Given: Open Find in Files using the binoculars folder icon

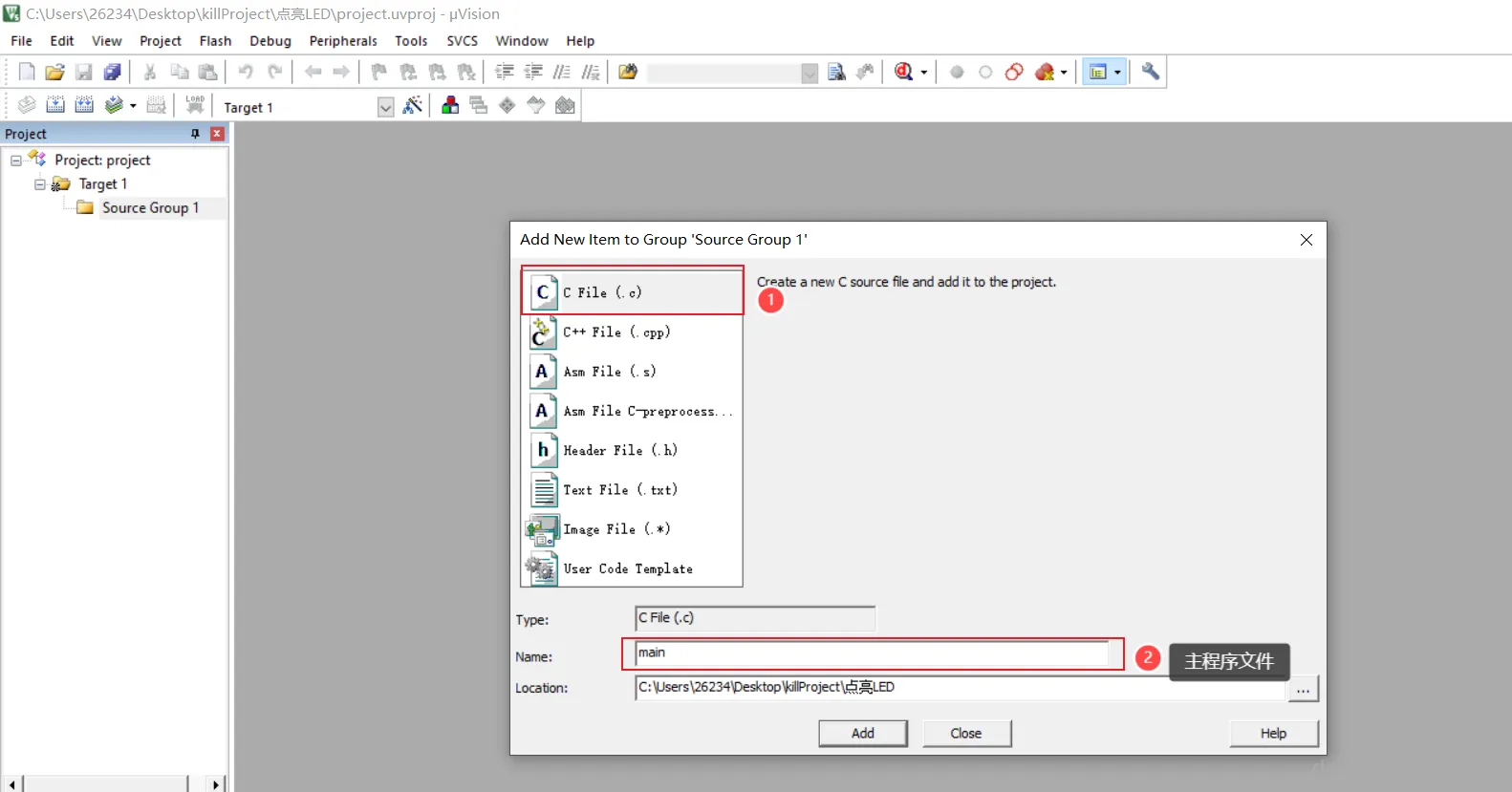Looking at the screenshot, I should (x=628, y=72).
